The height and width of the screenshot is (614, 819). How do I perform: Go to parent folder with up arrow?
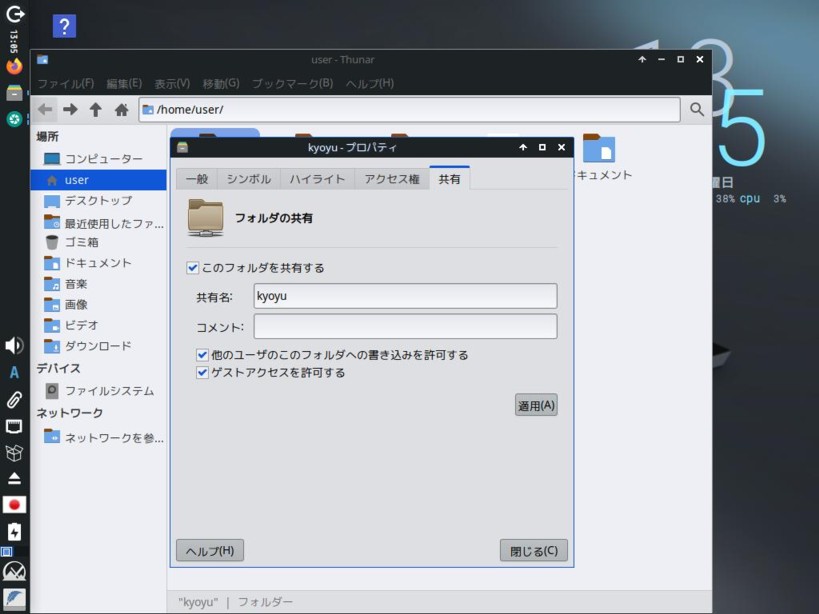96,110
